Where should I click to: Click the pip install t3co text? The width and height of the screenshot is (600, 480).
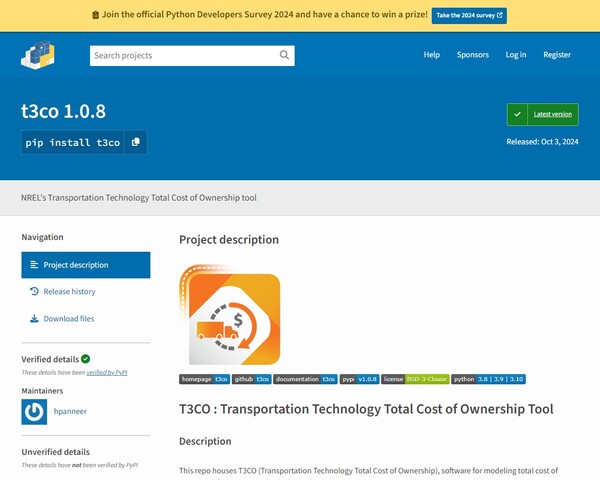tap(73, 142)
